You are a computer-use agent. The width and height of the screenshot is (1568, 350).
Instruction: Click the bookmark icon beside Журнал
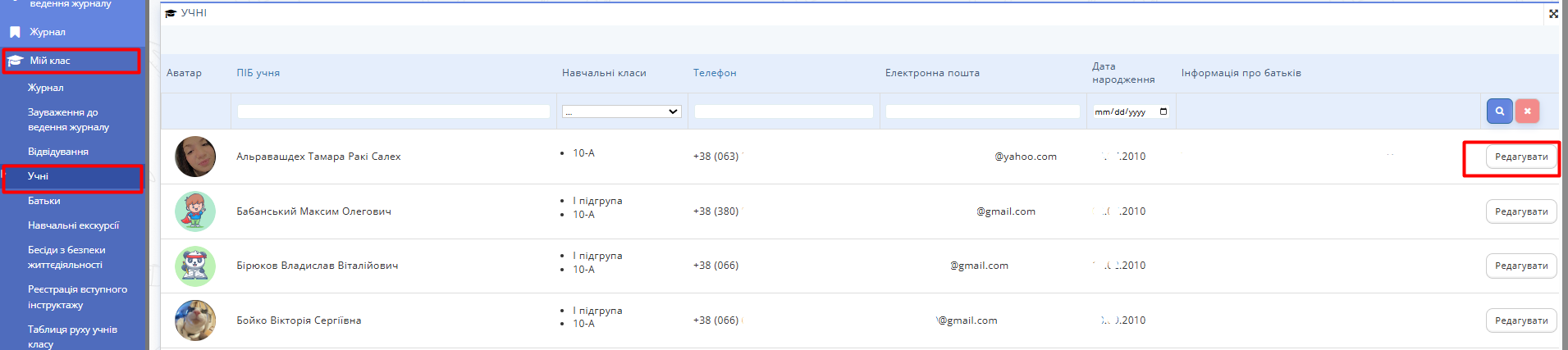pyautogui.click(x=15, y=33)
